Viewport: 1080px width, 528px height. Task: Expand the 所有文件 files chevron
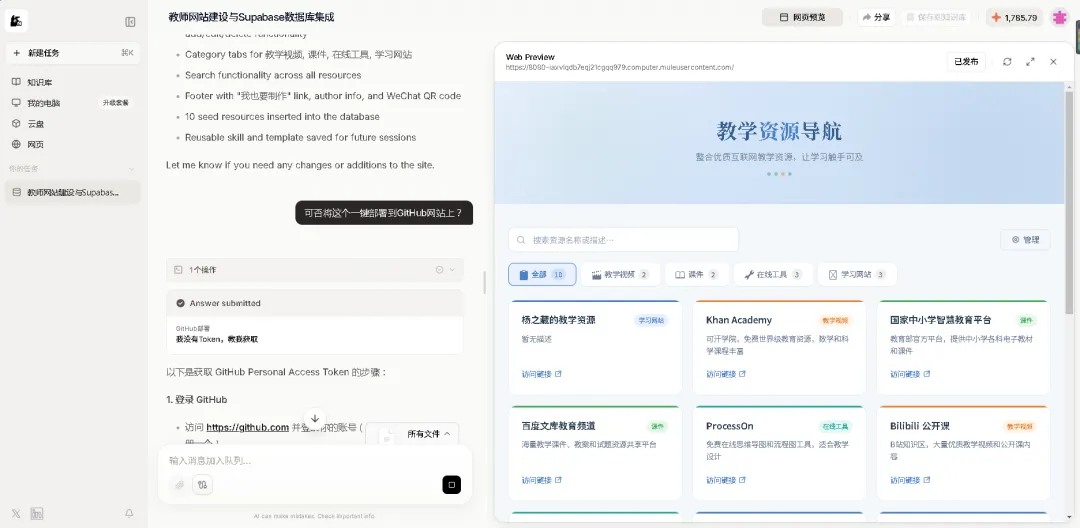coord(447,434)
